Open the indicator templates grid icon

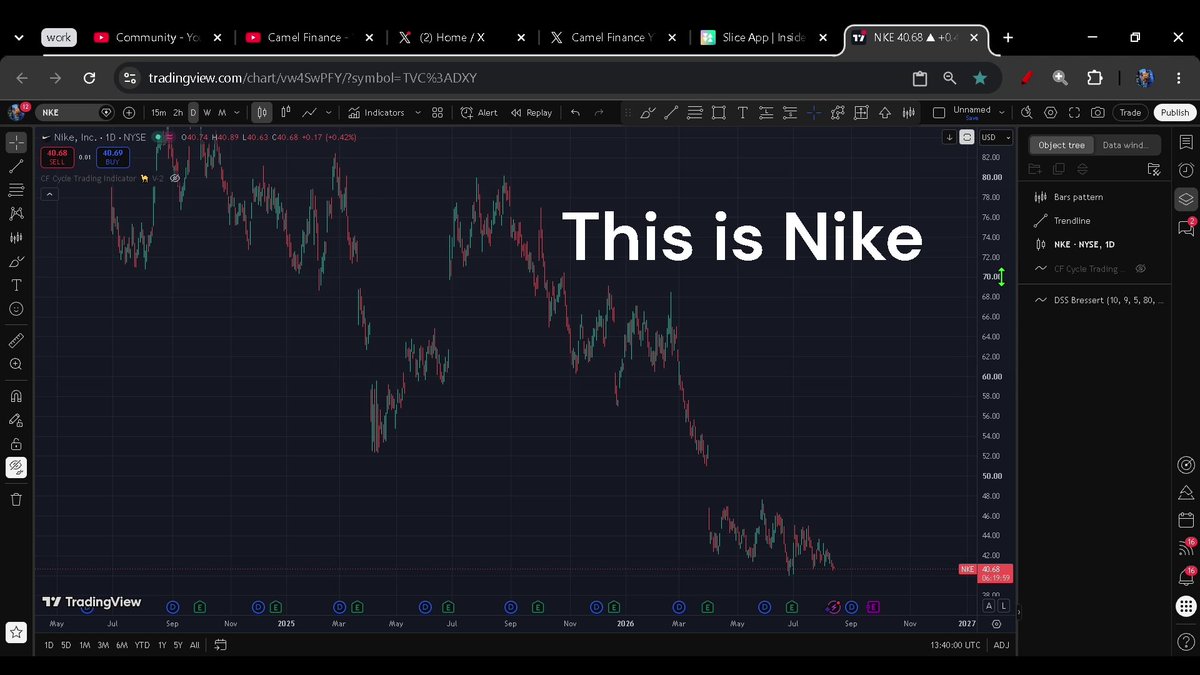coord(437,113)
